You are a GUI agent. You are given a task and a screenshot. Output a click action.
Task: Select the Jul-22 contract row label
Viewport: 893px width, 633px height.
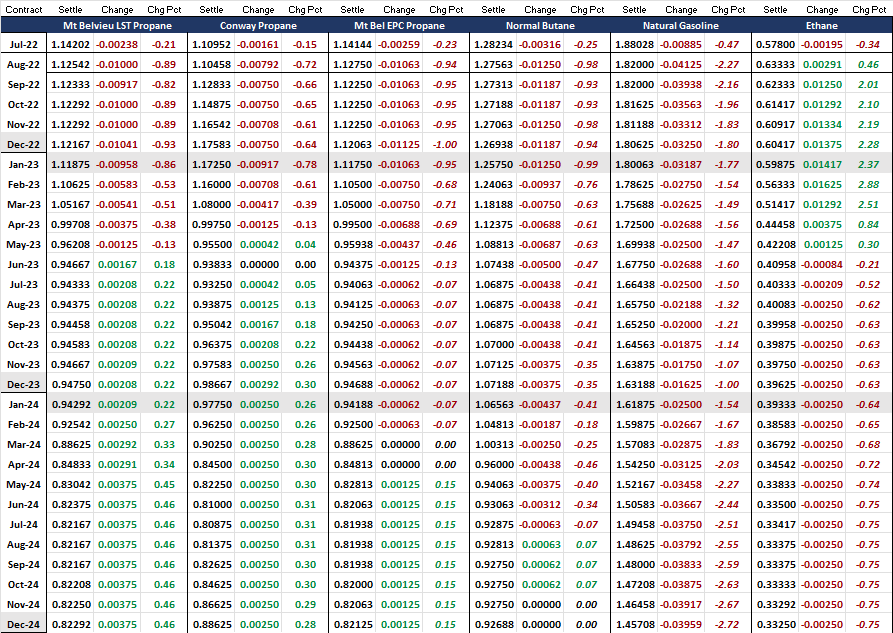pyautogui.click(x=23, y=44)
